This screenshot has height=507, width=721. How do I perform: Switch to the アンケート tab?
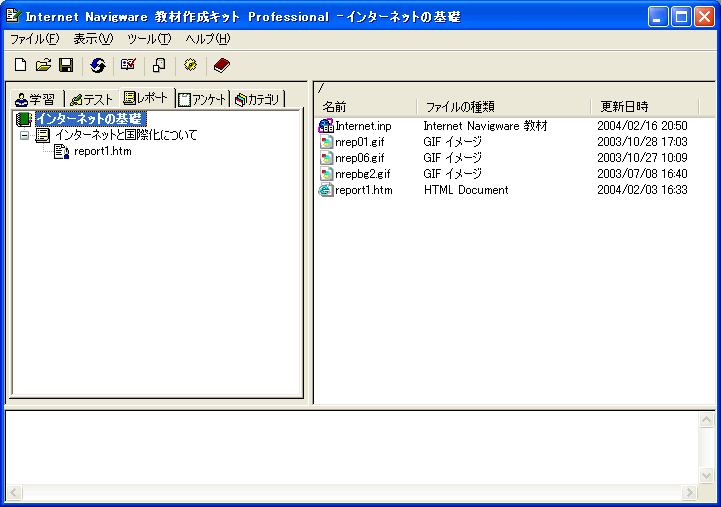pos(203,99)
